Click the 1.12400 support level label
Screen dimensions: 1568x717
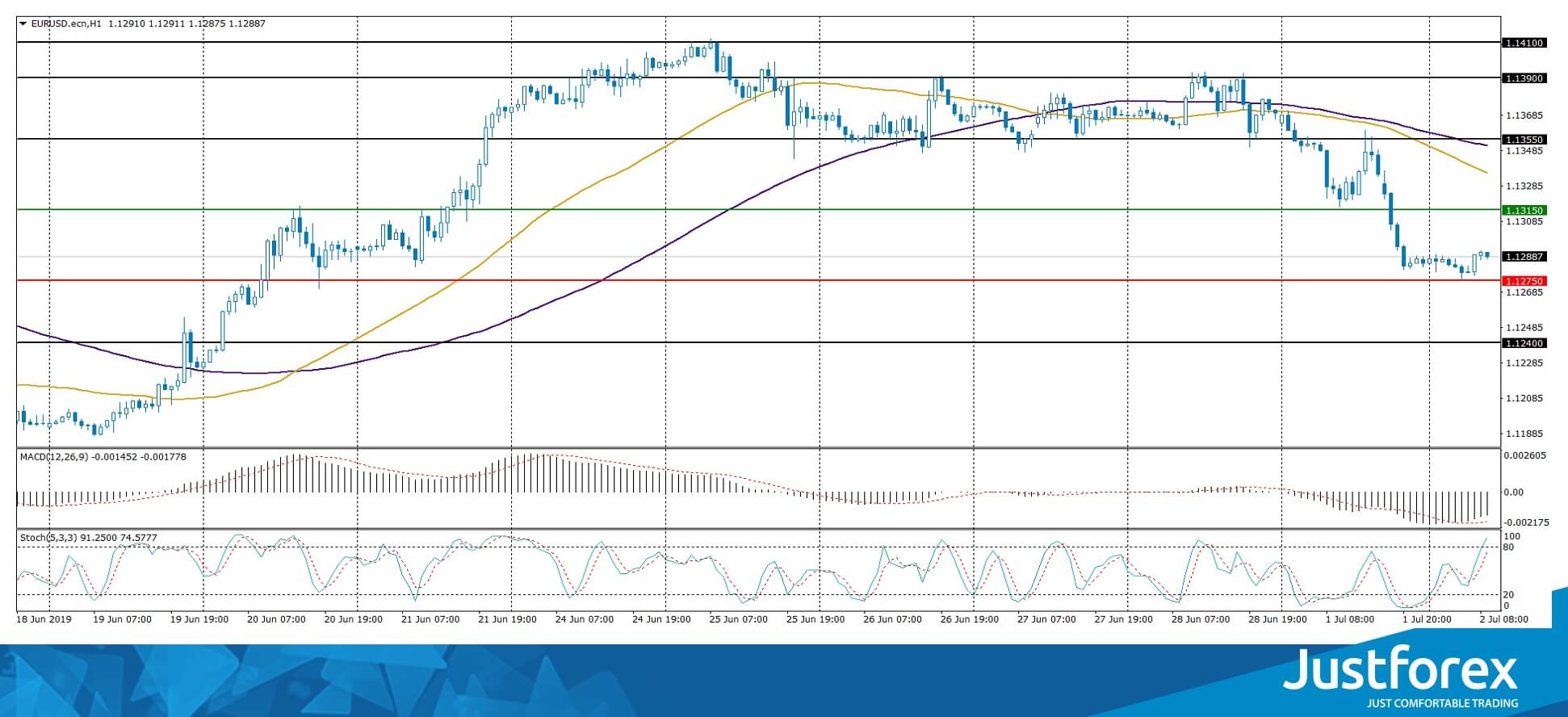pyautogui.click(x=1524, y=343)
